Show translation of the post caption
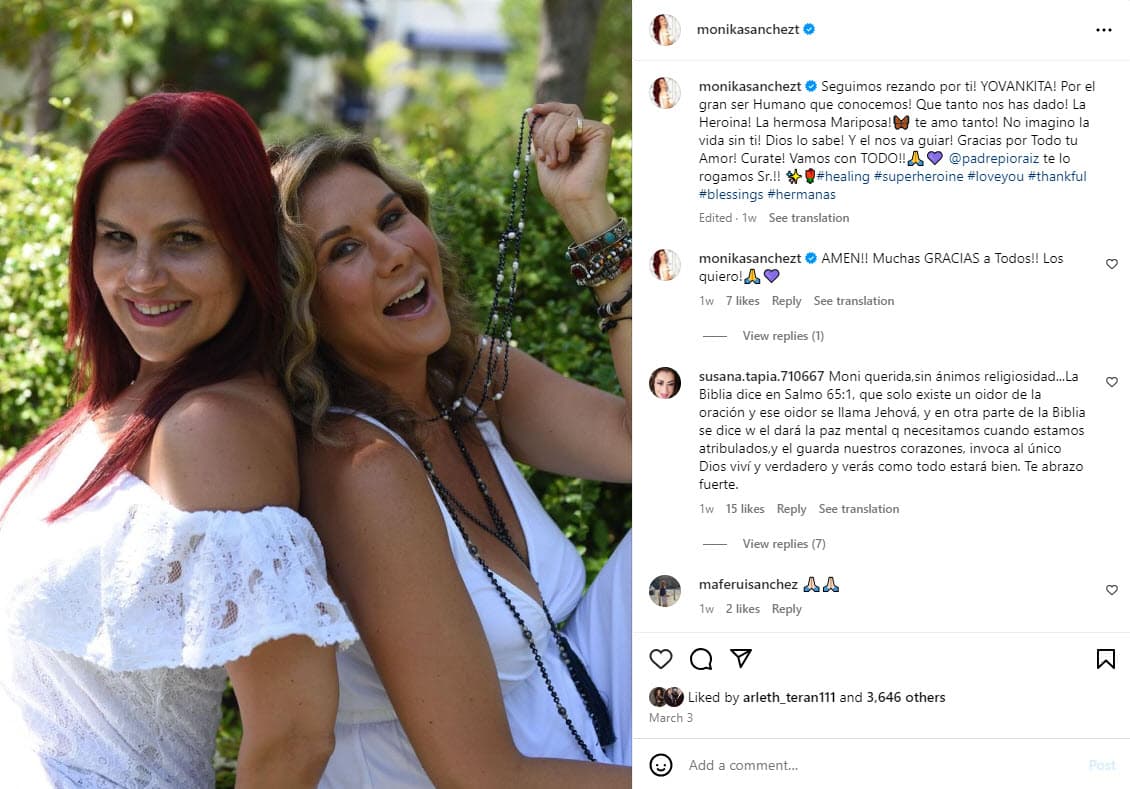The image size is (1130, 789). (808, 217)
